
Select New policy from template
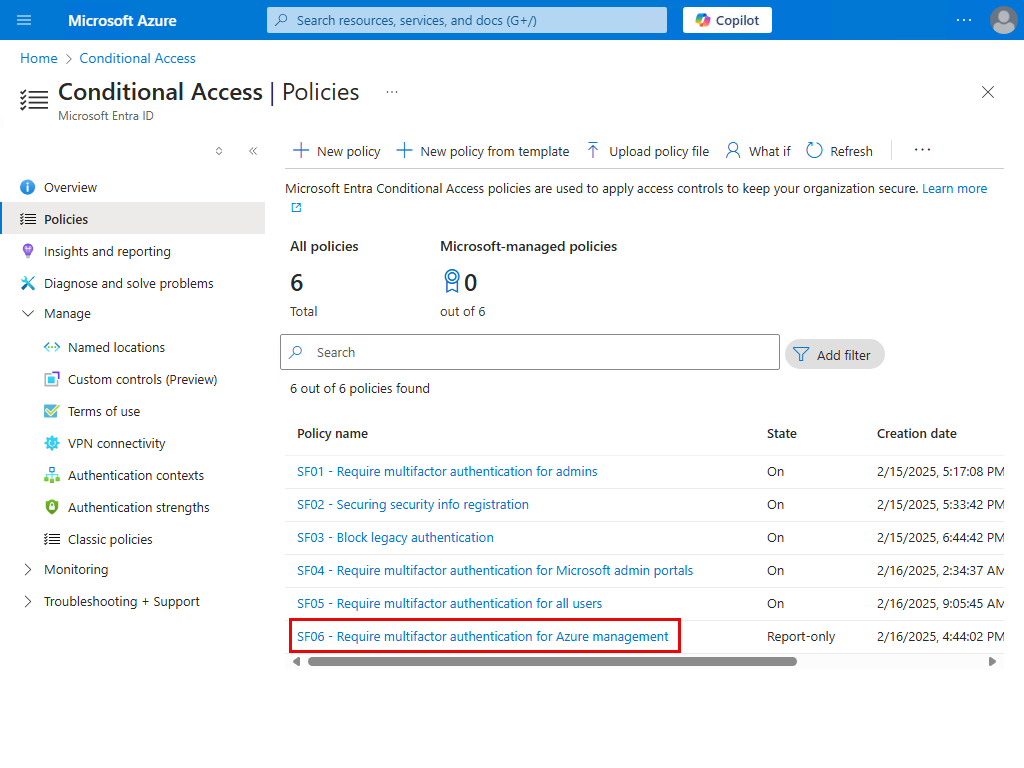coord(483,151)
